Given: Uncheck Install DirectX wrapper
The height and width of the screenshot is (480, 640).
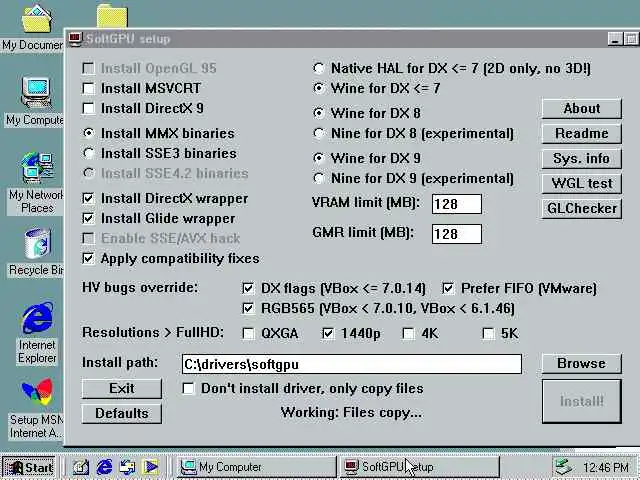Looking at the screenshot, I should (89, 198).
